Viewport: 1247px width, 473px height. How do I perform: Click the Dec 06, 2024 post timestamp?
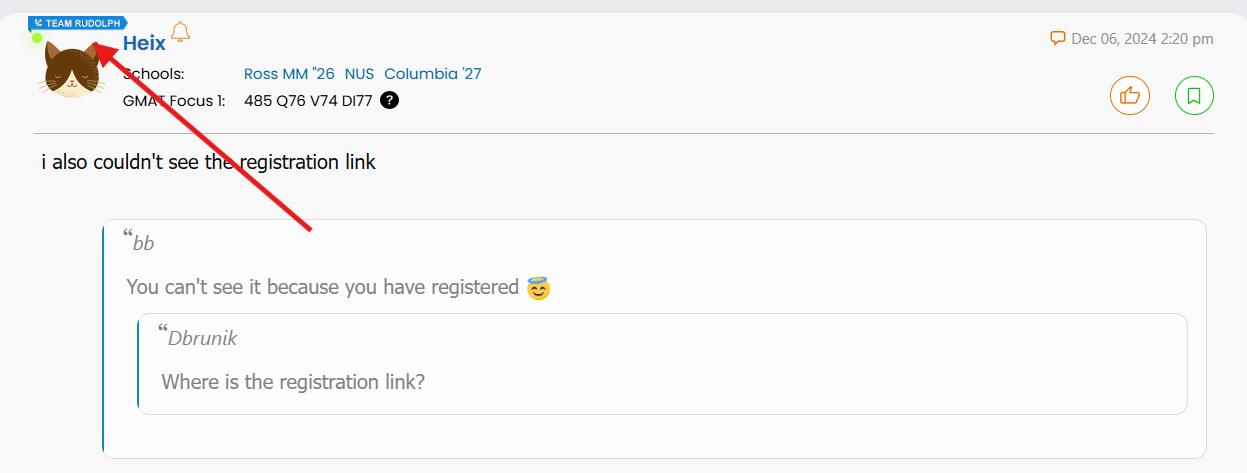coord(1142,39)
